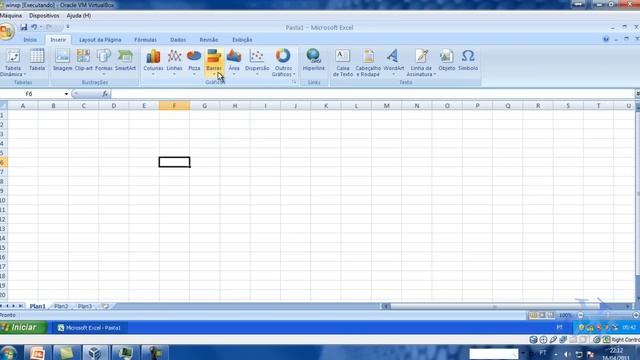Open the Fórmulas tab
The height and width of the screenshot is (360, 640).
coord(145,40)
